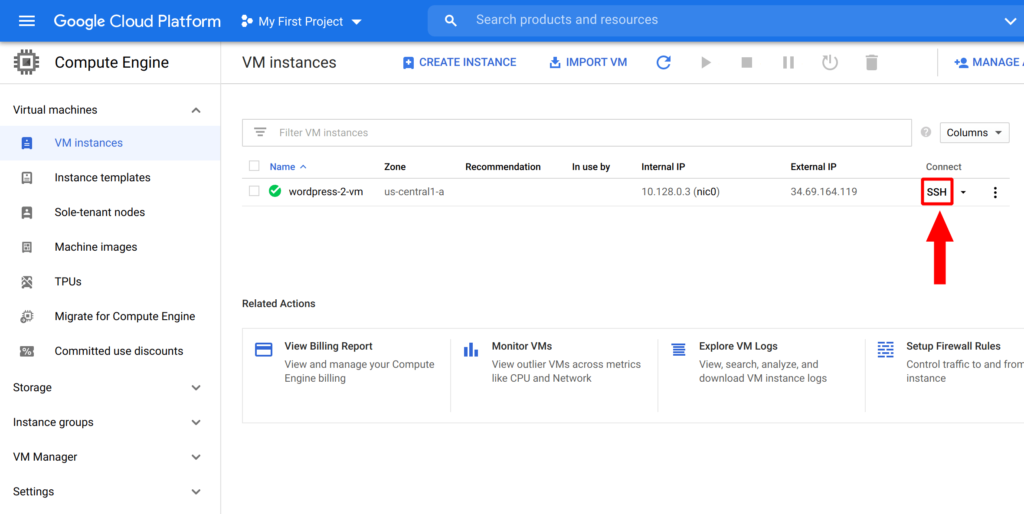Screen dimensions: 1024x514
Task: Expand the Storage section
Action: [x=196, y=388]
